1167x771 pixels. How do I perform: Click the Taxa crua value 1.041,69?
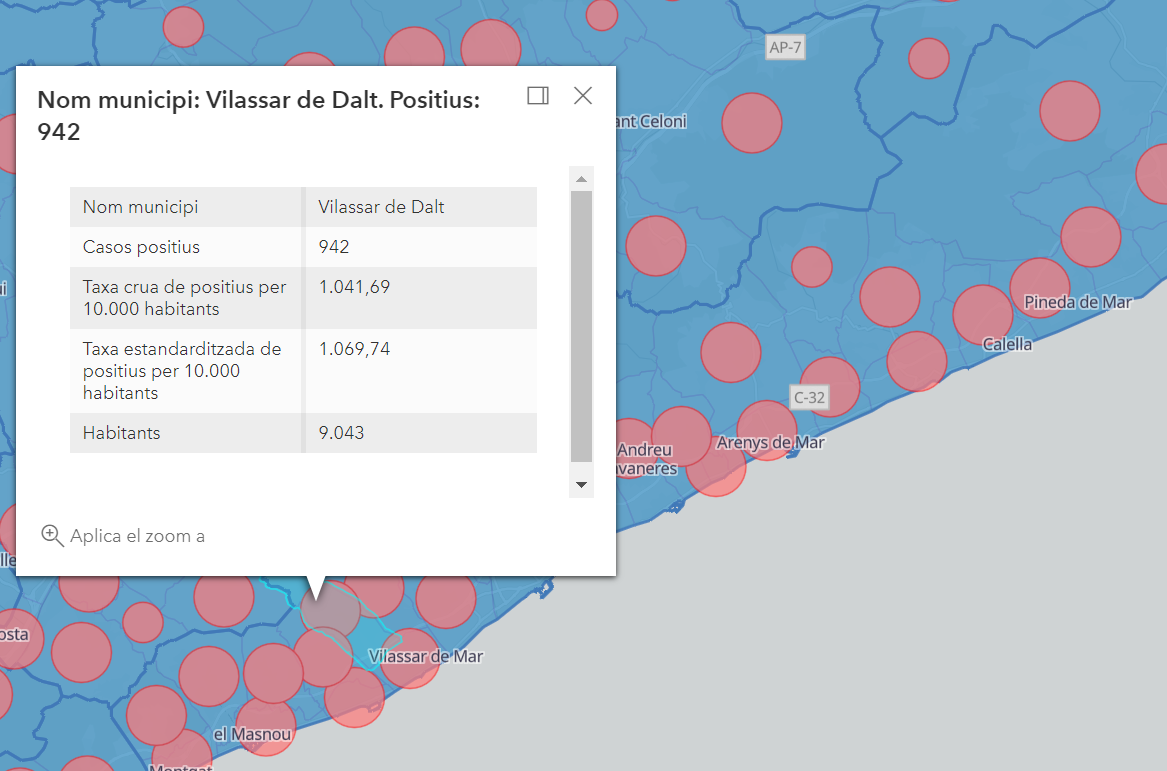tap(354, 287)
